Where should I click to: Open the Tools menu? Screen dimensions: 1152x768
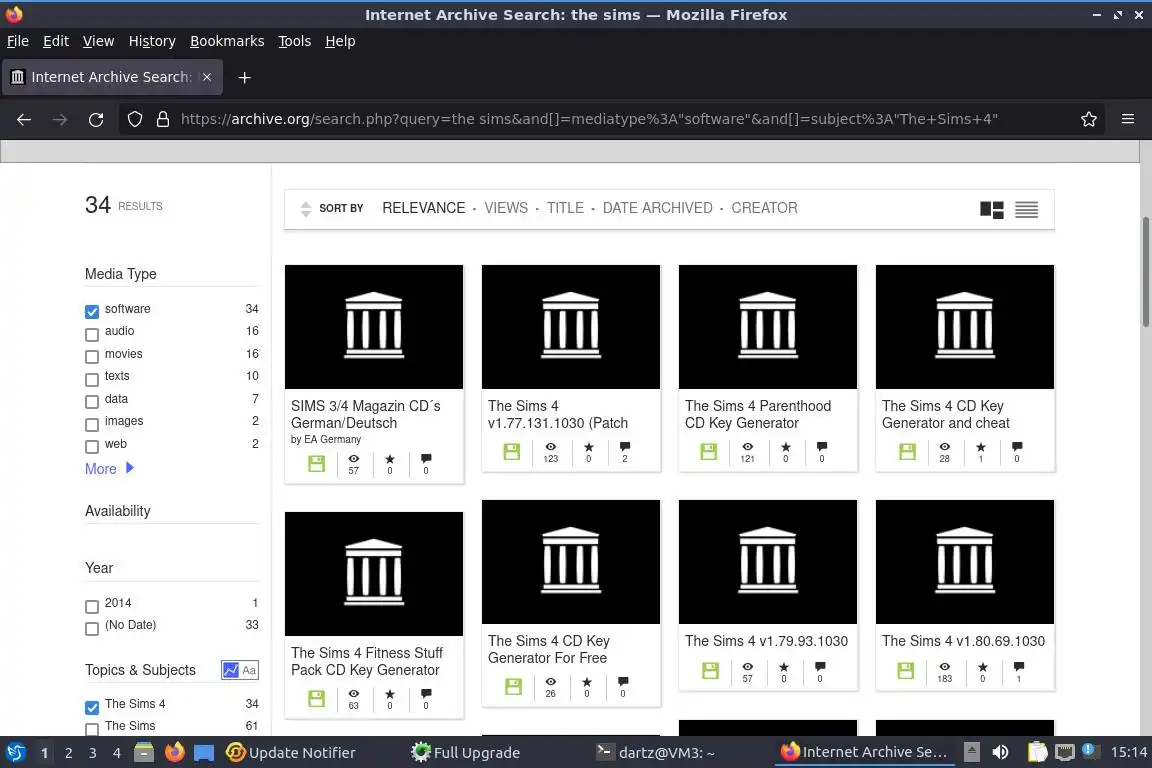click(x=295, y=41)
